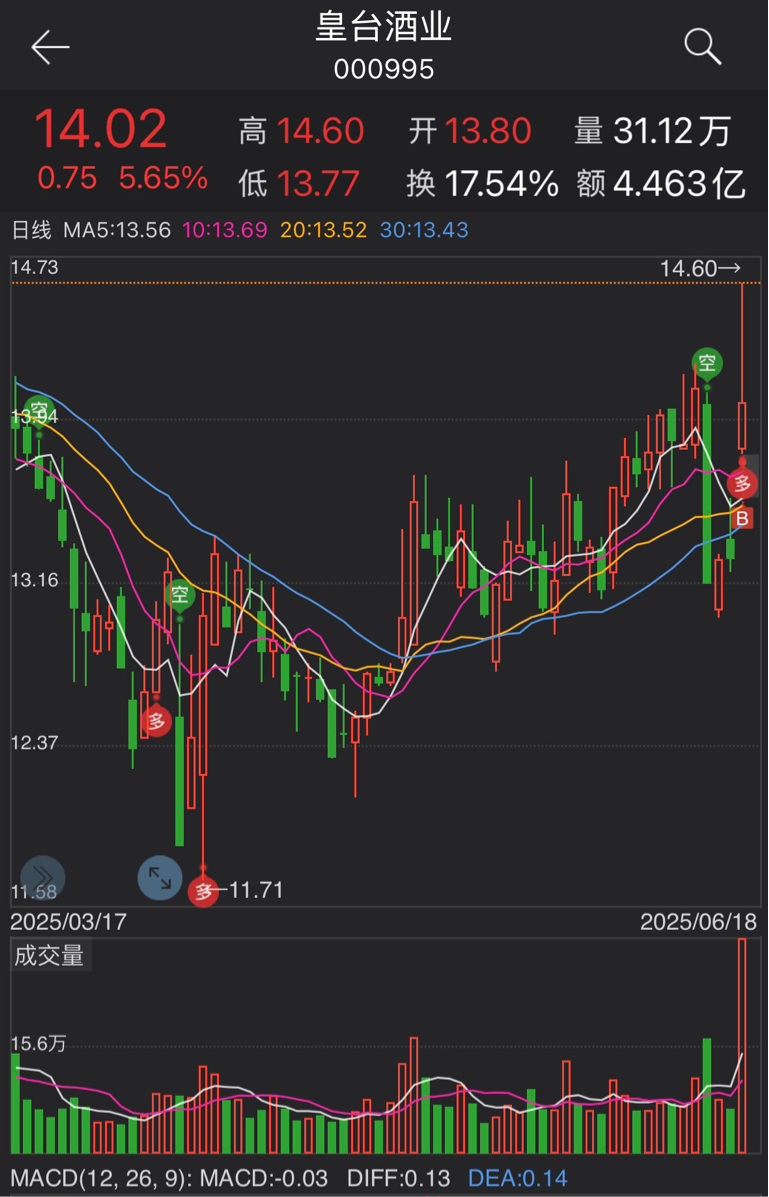Tap the stock code 000995
The width and height of the screenshot is (769, 1197).
[384, 69]
